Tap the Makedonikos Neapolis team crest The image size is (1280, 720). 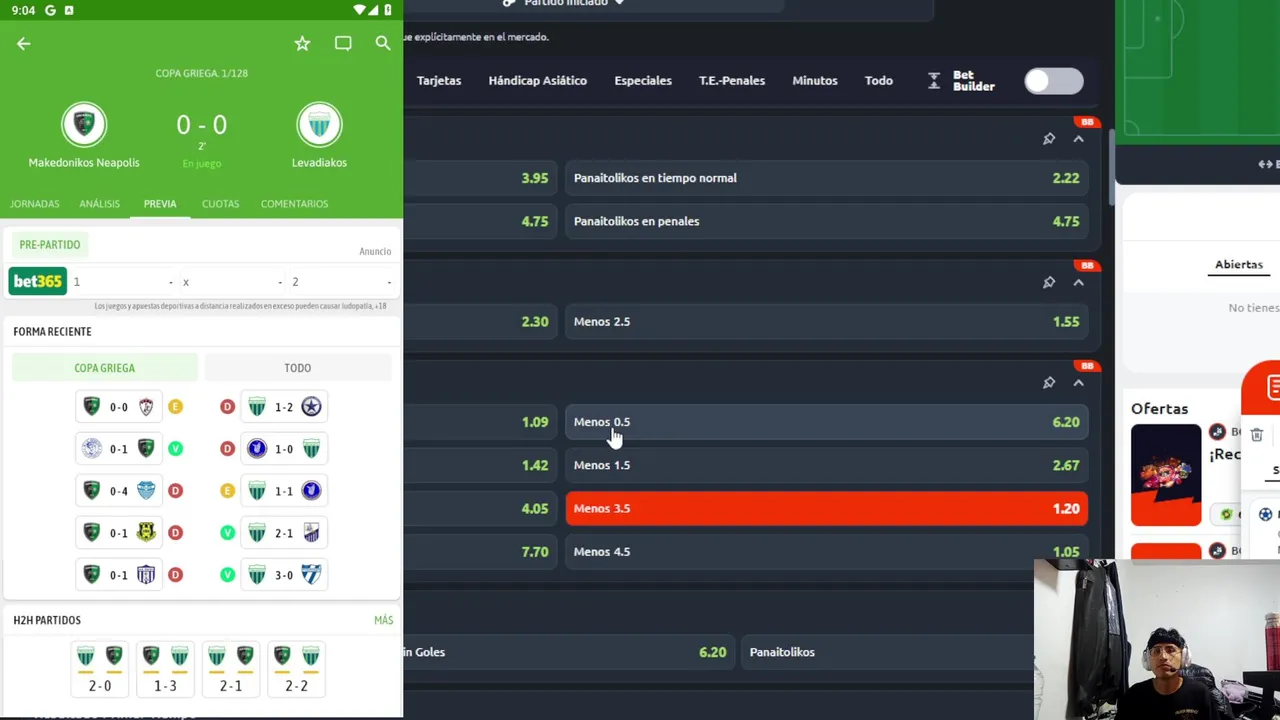84,124
